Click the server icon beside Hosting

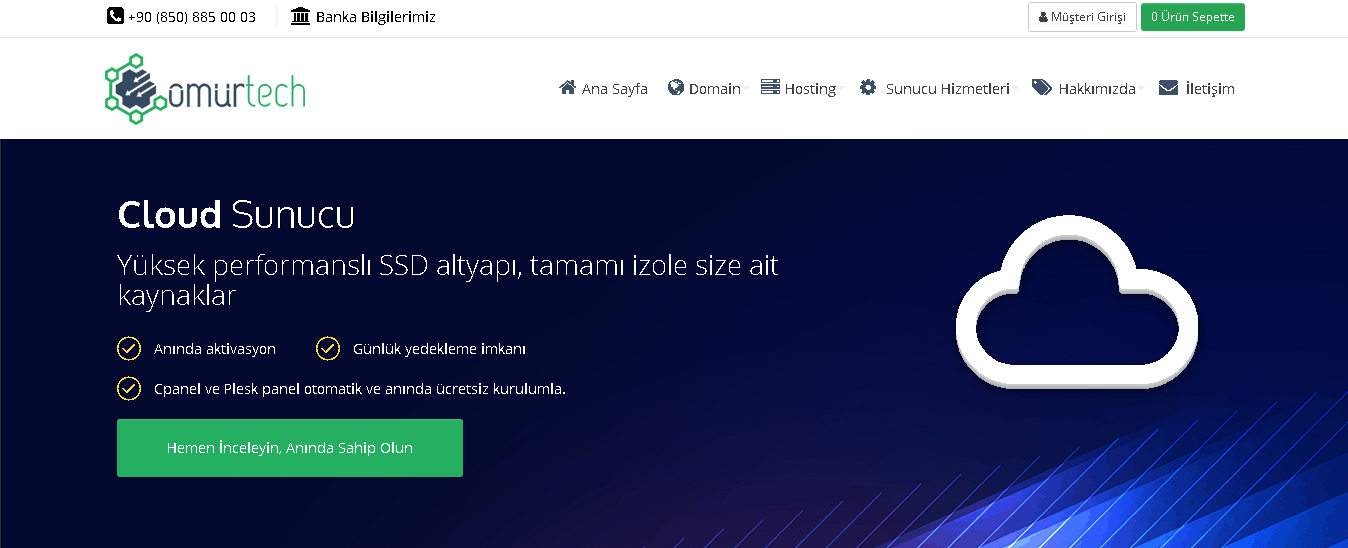coord(770,87)
